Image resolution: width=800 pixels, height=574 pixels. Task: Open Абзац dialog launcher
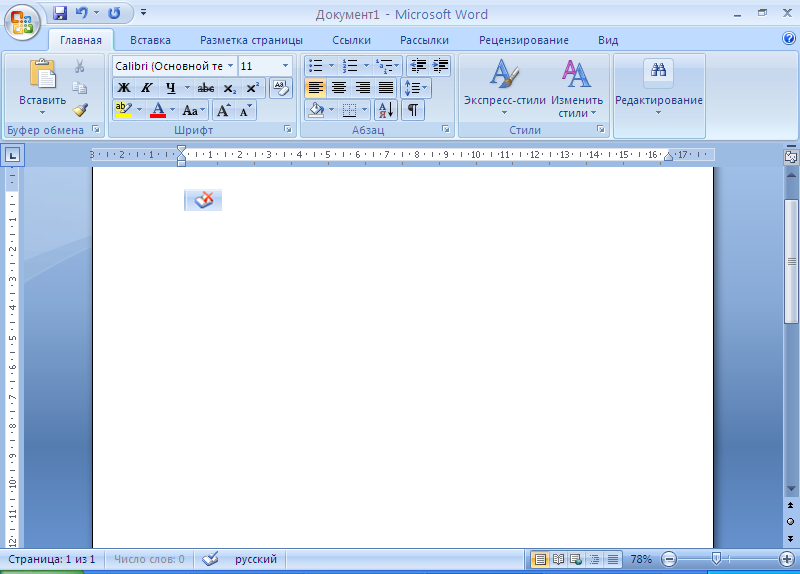(x=445, y=129)
